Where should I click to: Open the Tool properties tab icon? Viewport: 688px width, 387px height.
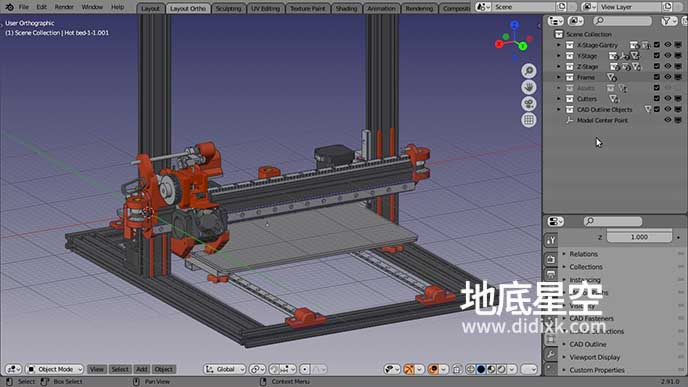point(551,240)
